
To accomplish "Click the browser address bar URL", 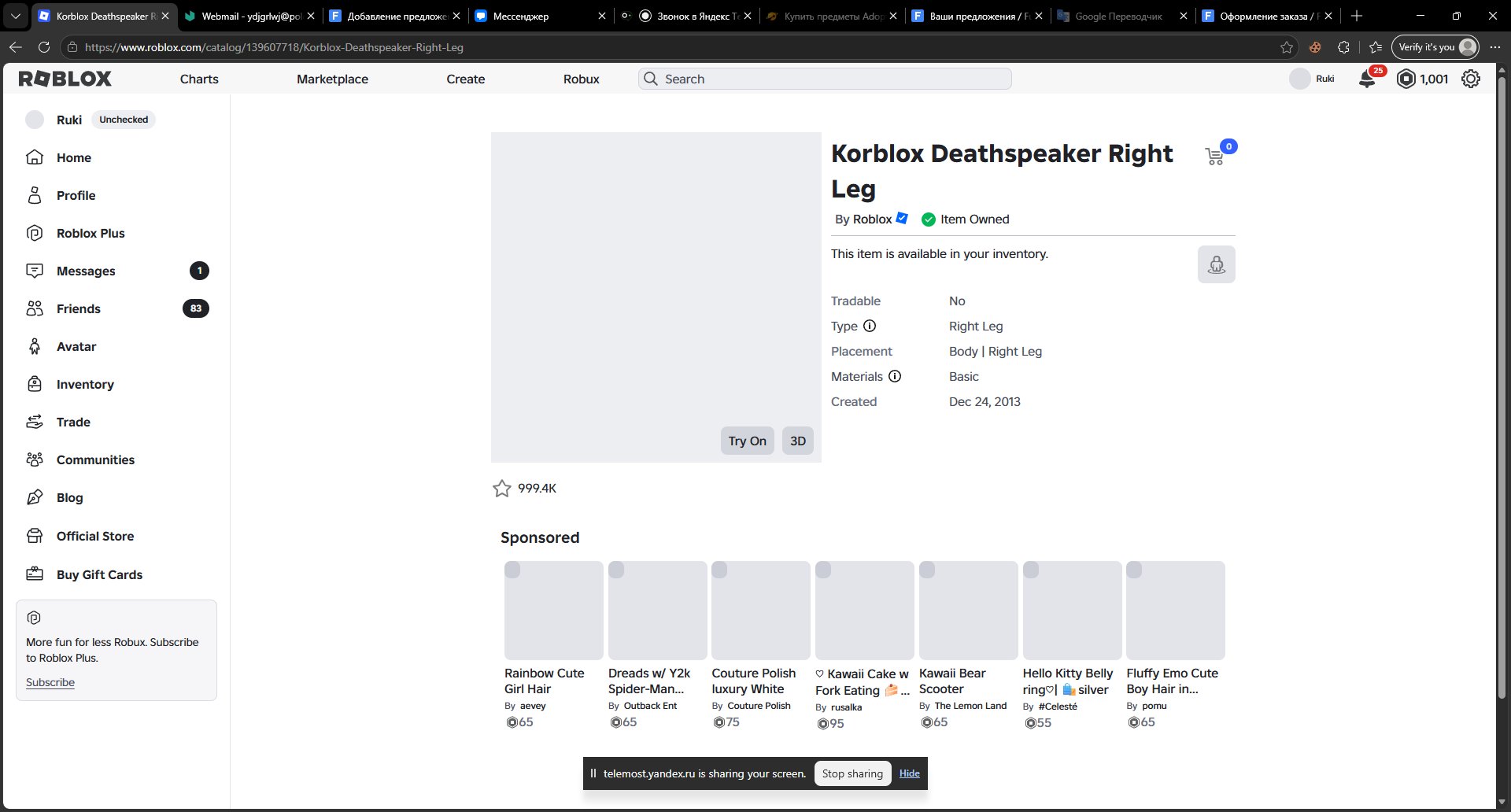I will [x=274, y=47].
